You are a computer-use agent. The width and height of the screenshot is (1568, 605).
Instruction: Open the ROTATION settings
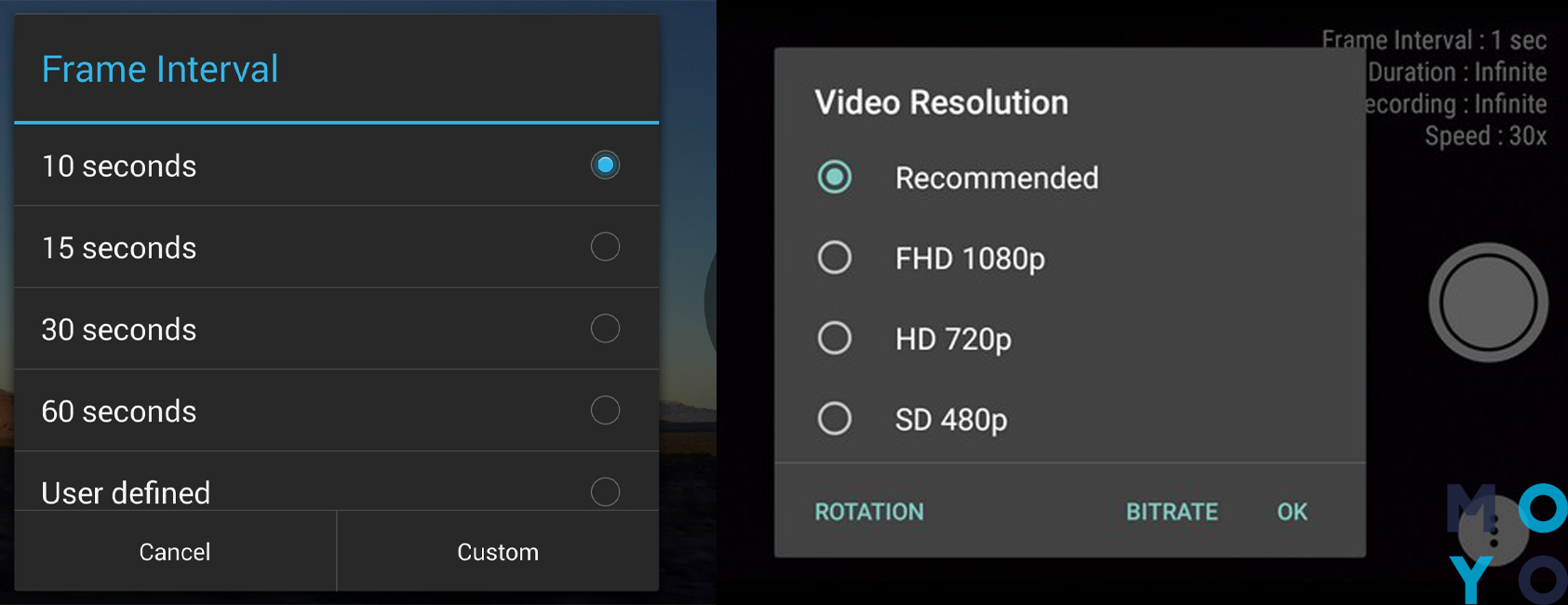(x=869, y=512)
